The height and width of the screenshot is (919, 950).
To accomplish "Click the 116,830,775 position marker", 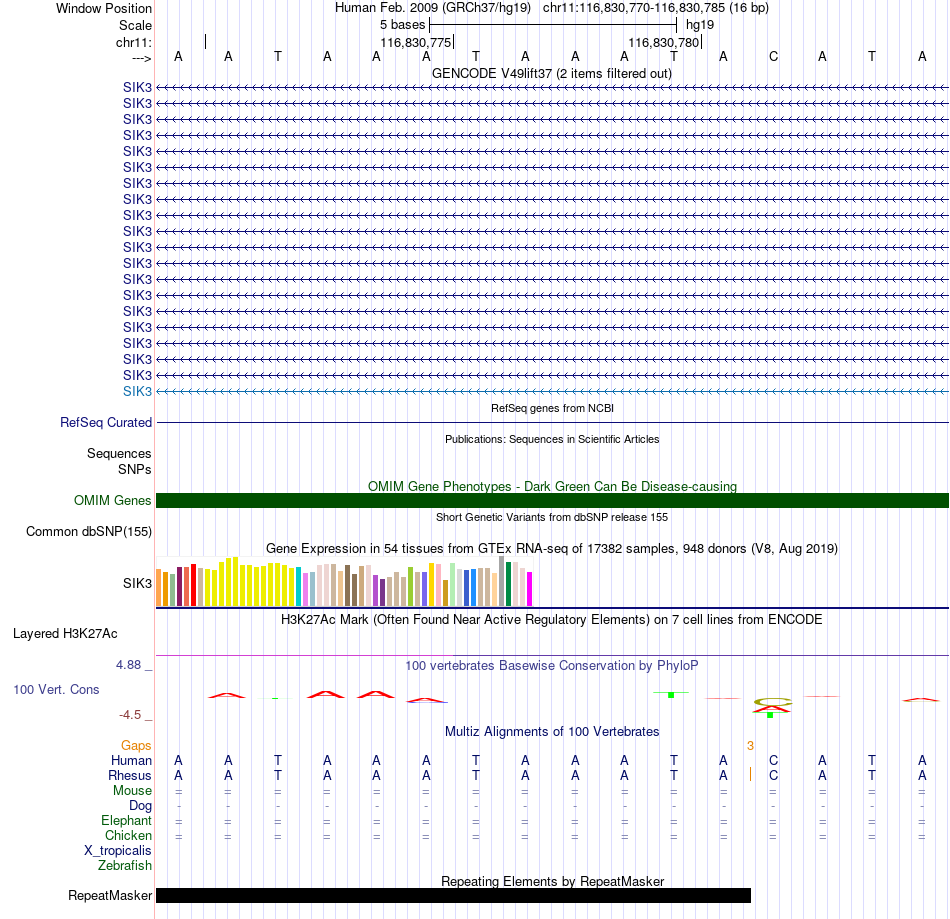I will tap(416, 42).
